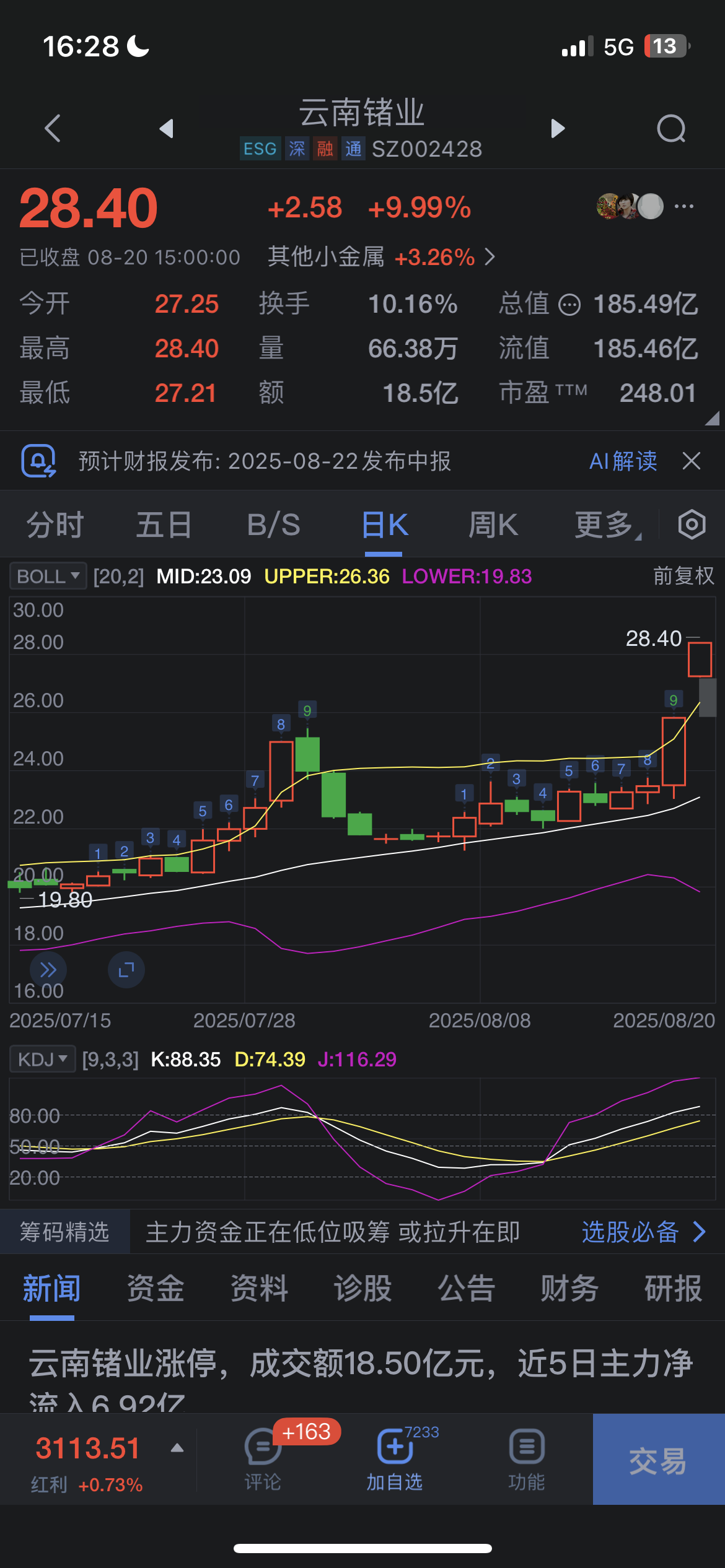Tap the gray scroll handle beside chart
725x1568 pixels.
(x=708, y=698)
